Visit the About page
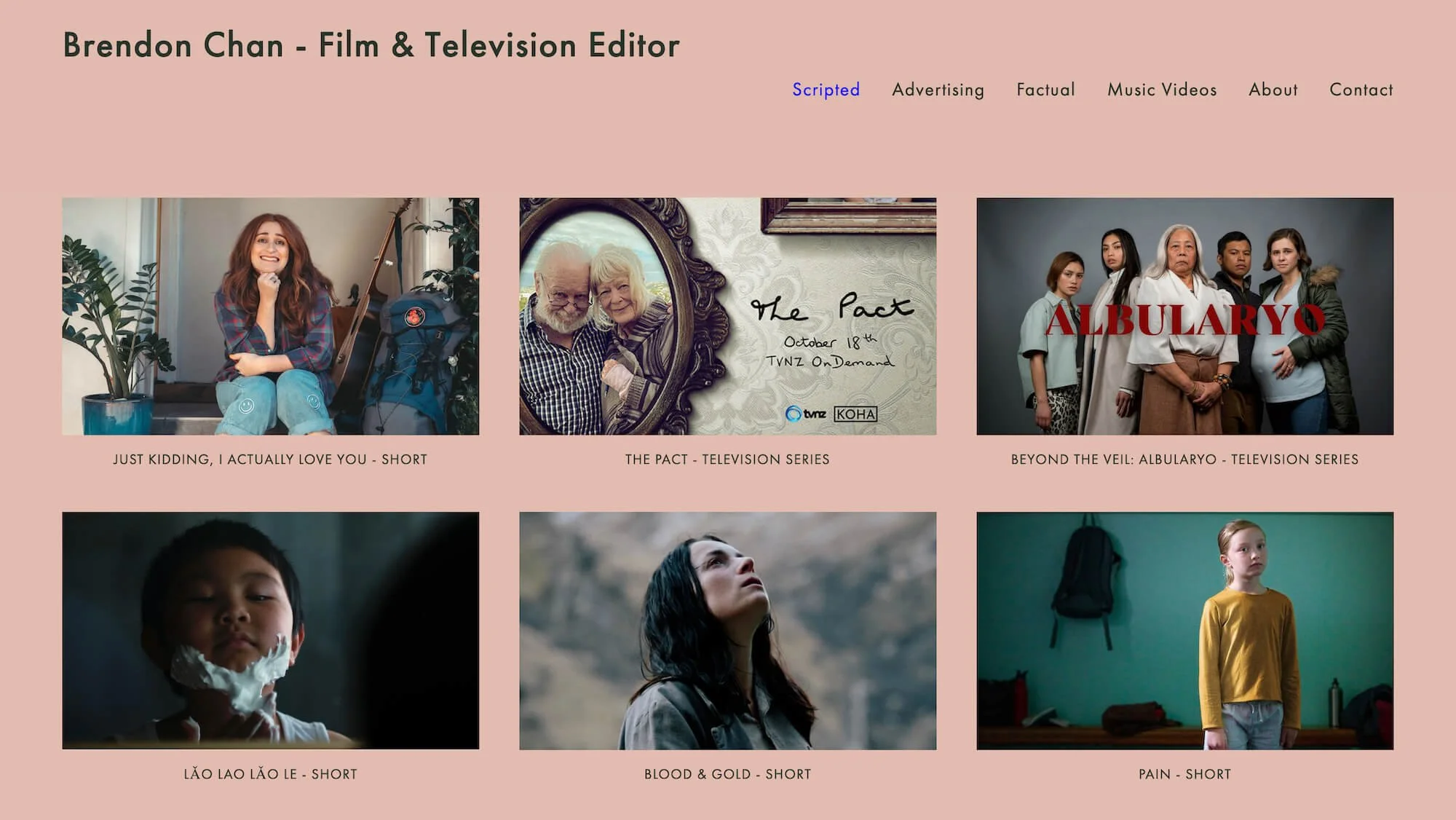 pyautogui.click(x=1273, y=90)
